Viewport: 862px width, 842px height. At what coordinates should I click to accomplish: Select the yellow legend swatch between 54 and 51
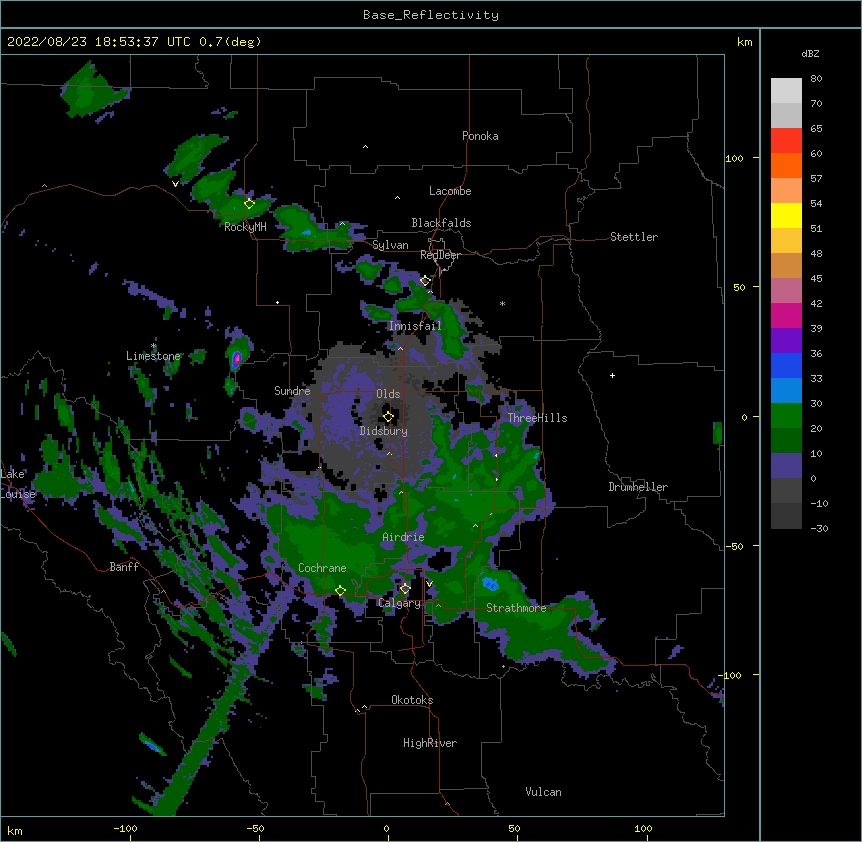click(x=786, y=216)
